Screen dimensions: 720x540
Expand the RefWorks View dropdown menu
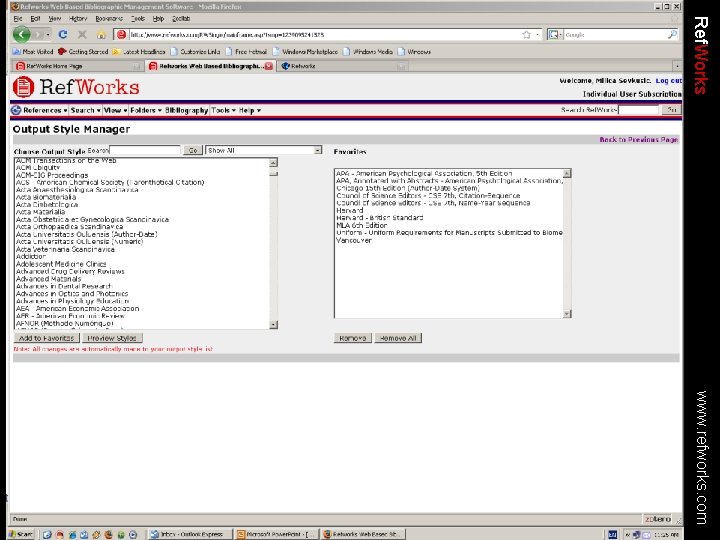[115, 110]
